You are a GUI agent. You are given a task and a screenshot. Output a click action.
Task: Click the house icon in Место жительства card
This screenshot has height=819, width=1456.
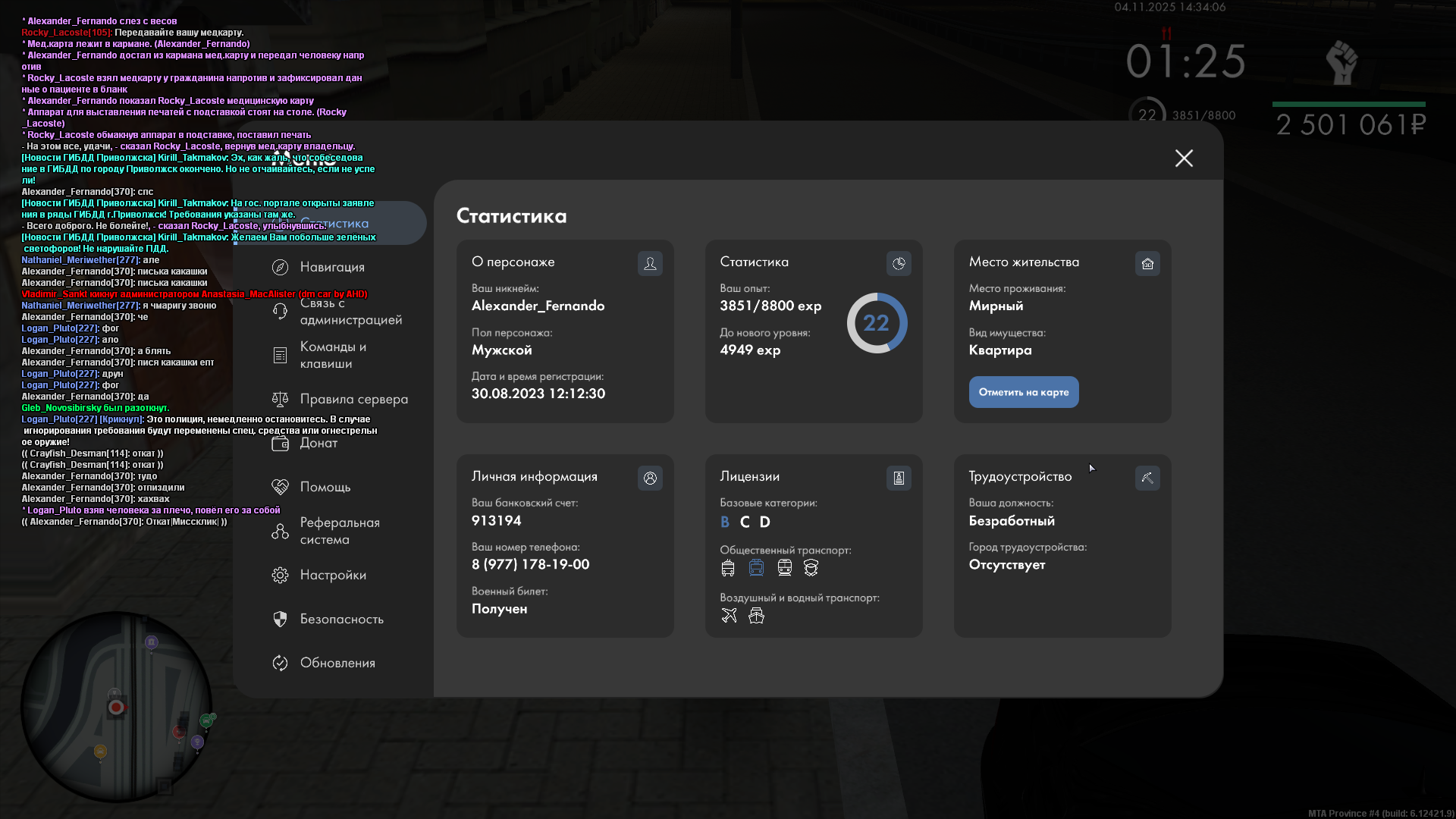(1147, 263)
